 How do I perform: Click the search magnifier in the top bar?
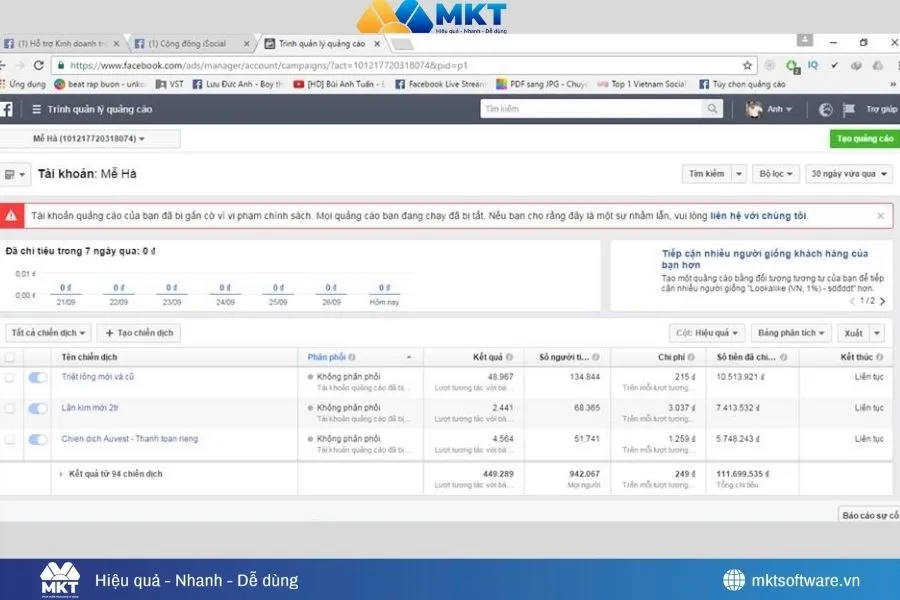tap(710, 107)
